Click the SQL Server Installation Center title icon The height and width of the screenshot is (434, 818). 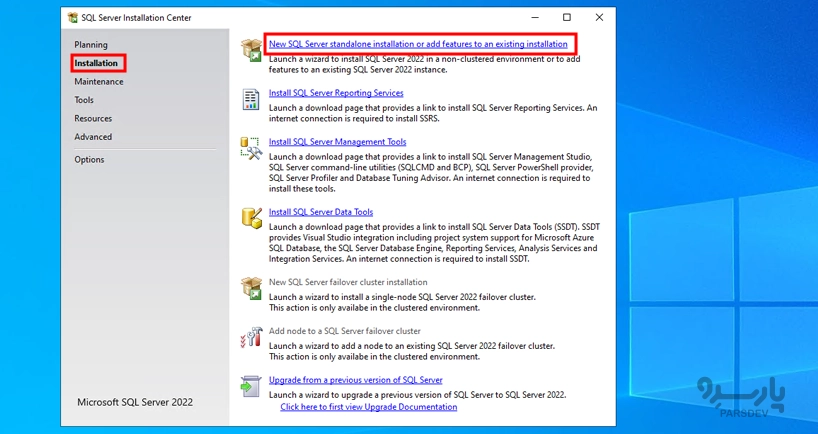tap(72, 18)
